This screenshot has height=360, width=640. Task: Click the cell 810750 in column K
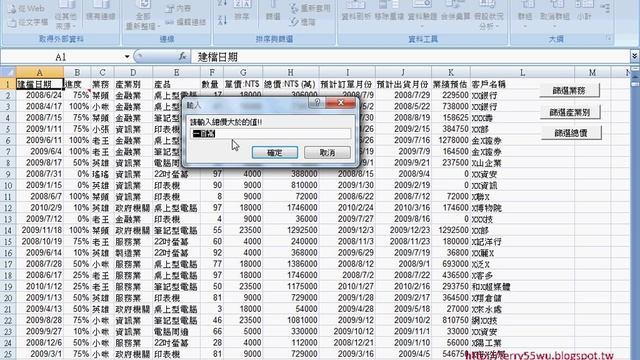point(450,320)
